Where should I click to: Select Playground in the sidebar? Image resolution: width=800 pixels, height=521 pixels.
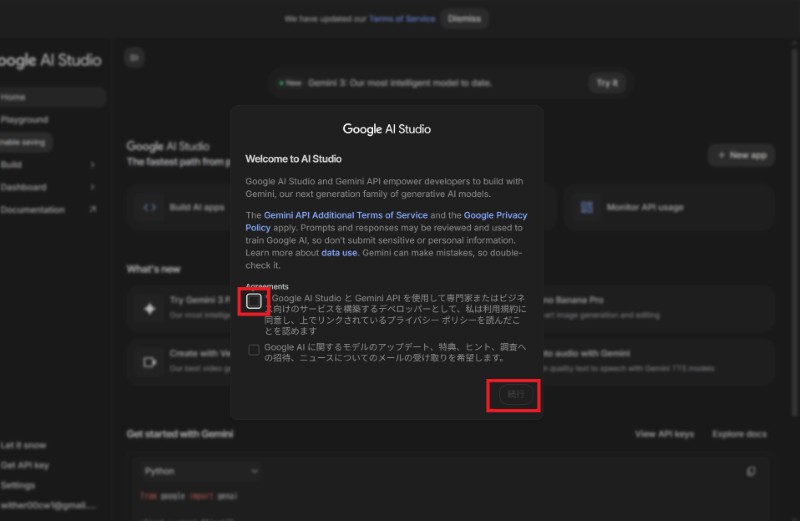click(x=25, y=120)
